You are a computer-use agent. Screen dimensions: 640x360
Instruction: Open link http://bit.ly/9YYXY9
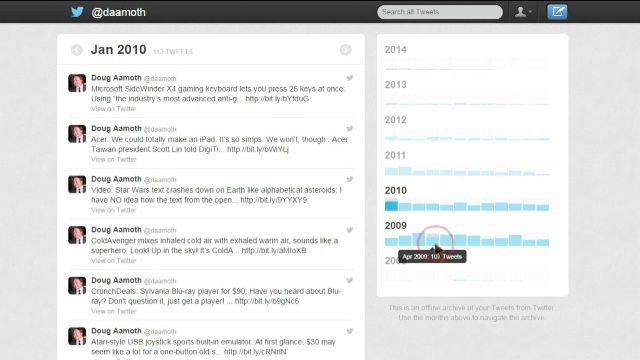pyautogui.click(x=273, y=200)
